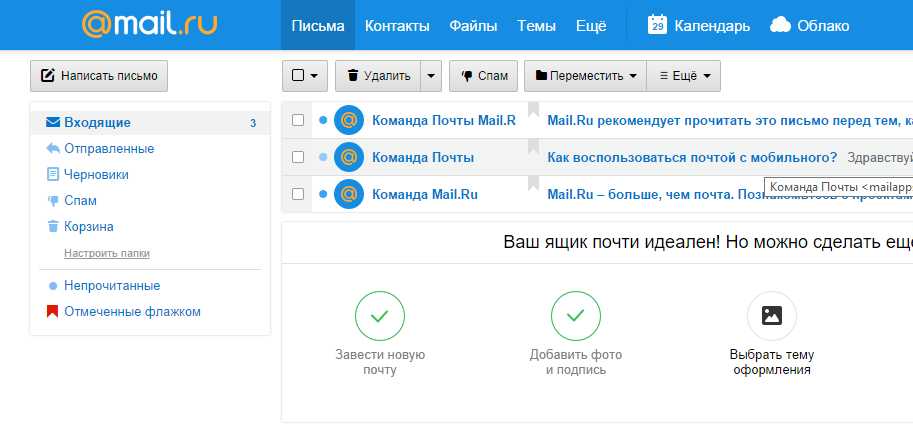Viewport: 913px width, 429px height.
Task: Mark as Спам using toolbar button
Action: (x=484, y=76)
